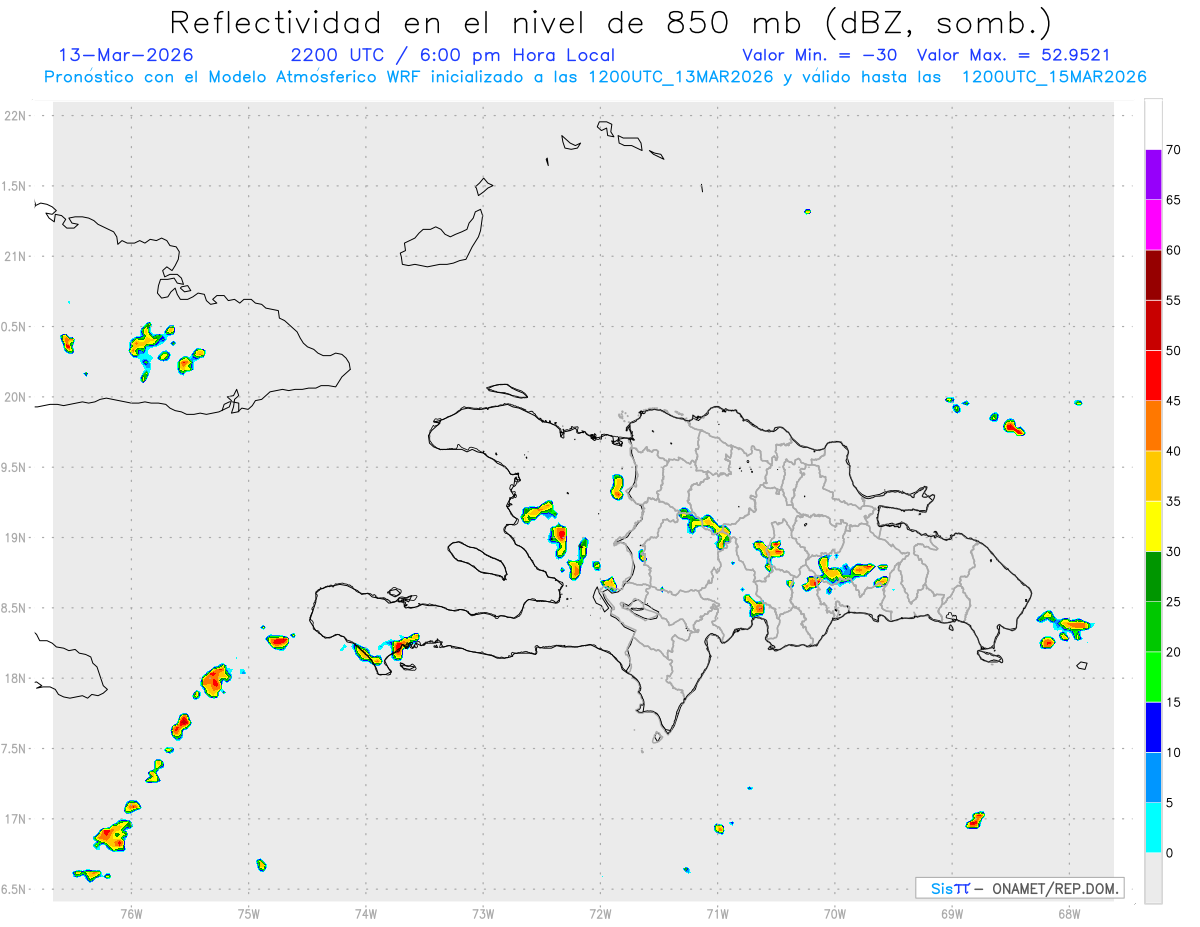
Task: Click the longitude axis label '68W'
Action: coord(1069,913)
